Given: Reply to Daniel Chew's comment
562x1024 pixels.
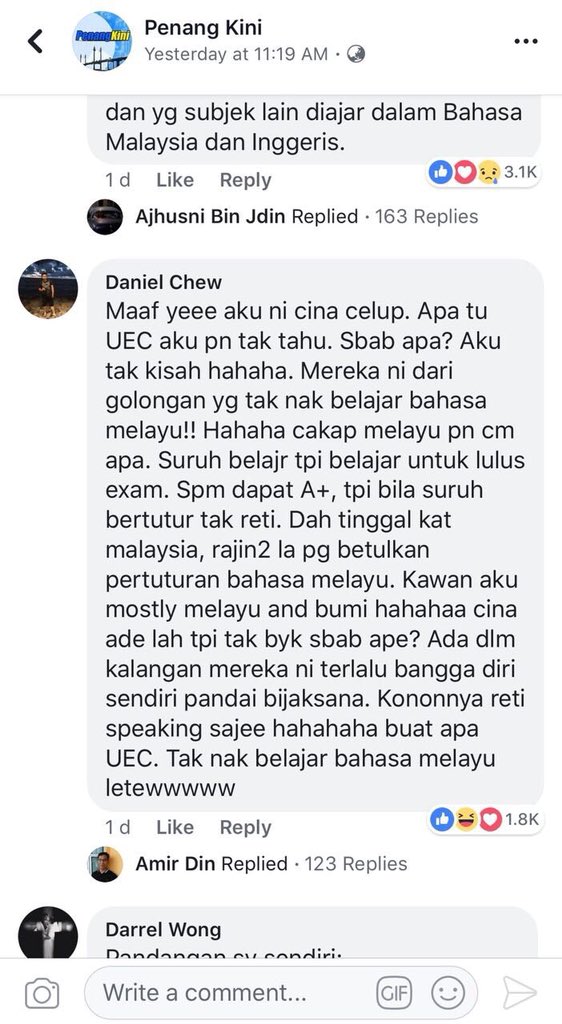Looking at the screenshot, I should [x=245, y=827].
